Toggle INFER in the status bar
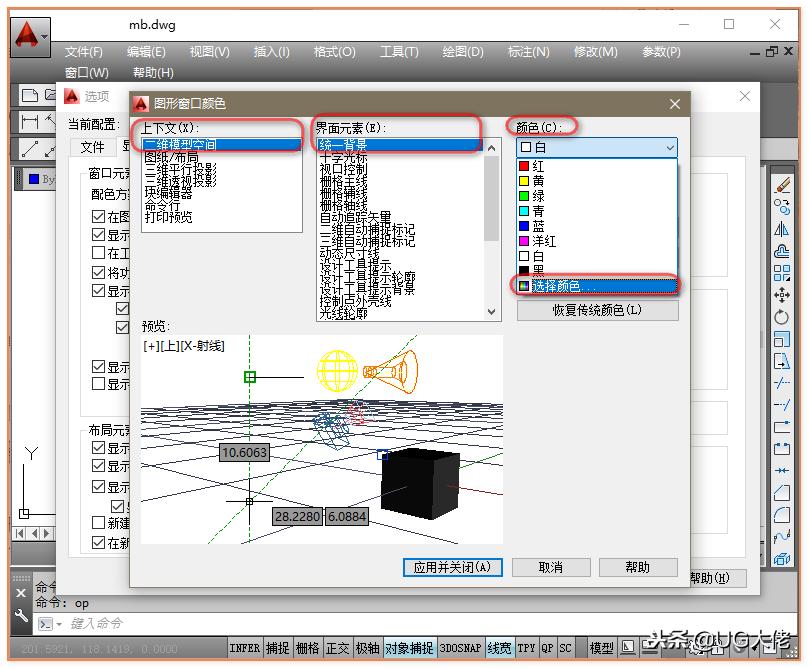Screen dimensions: 808x668 (245, 648)
